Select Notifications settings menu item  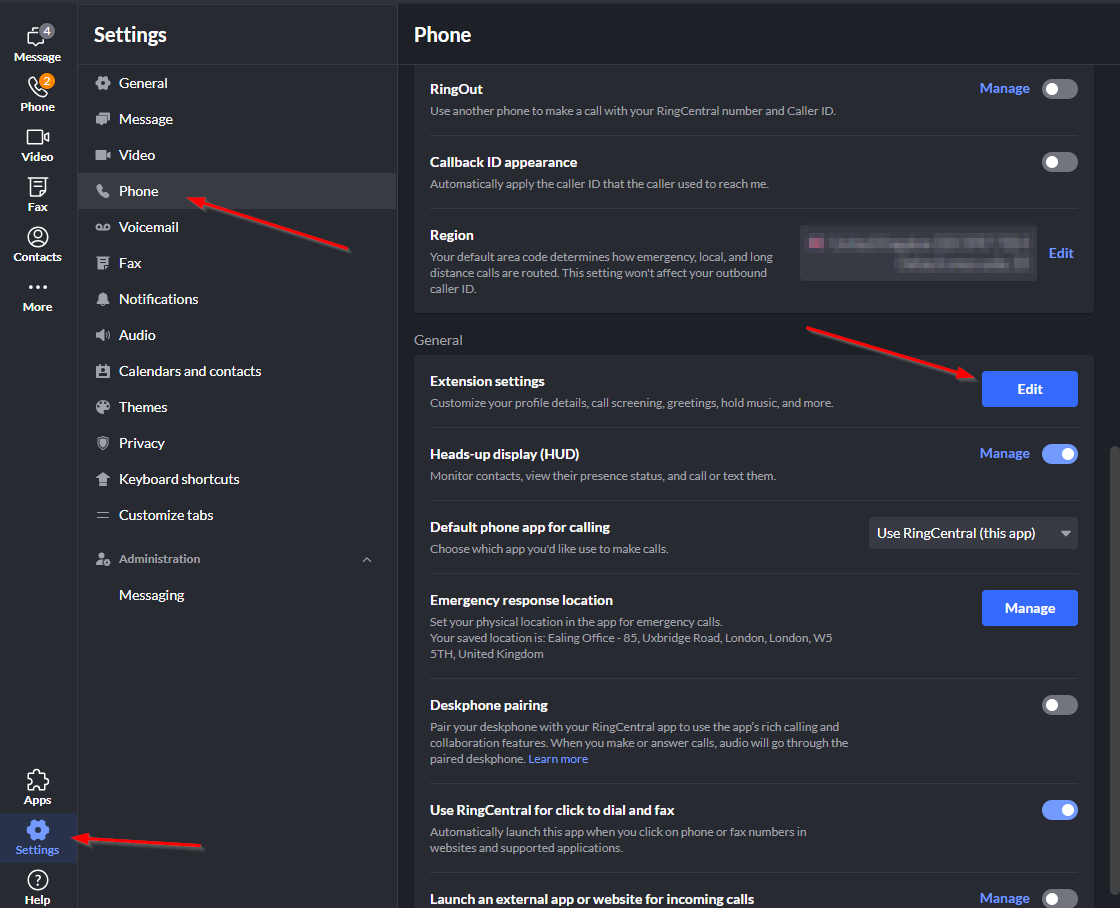[236, 299]
